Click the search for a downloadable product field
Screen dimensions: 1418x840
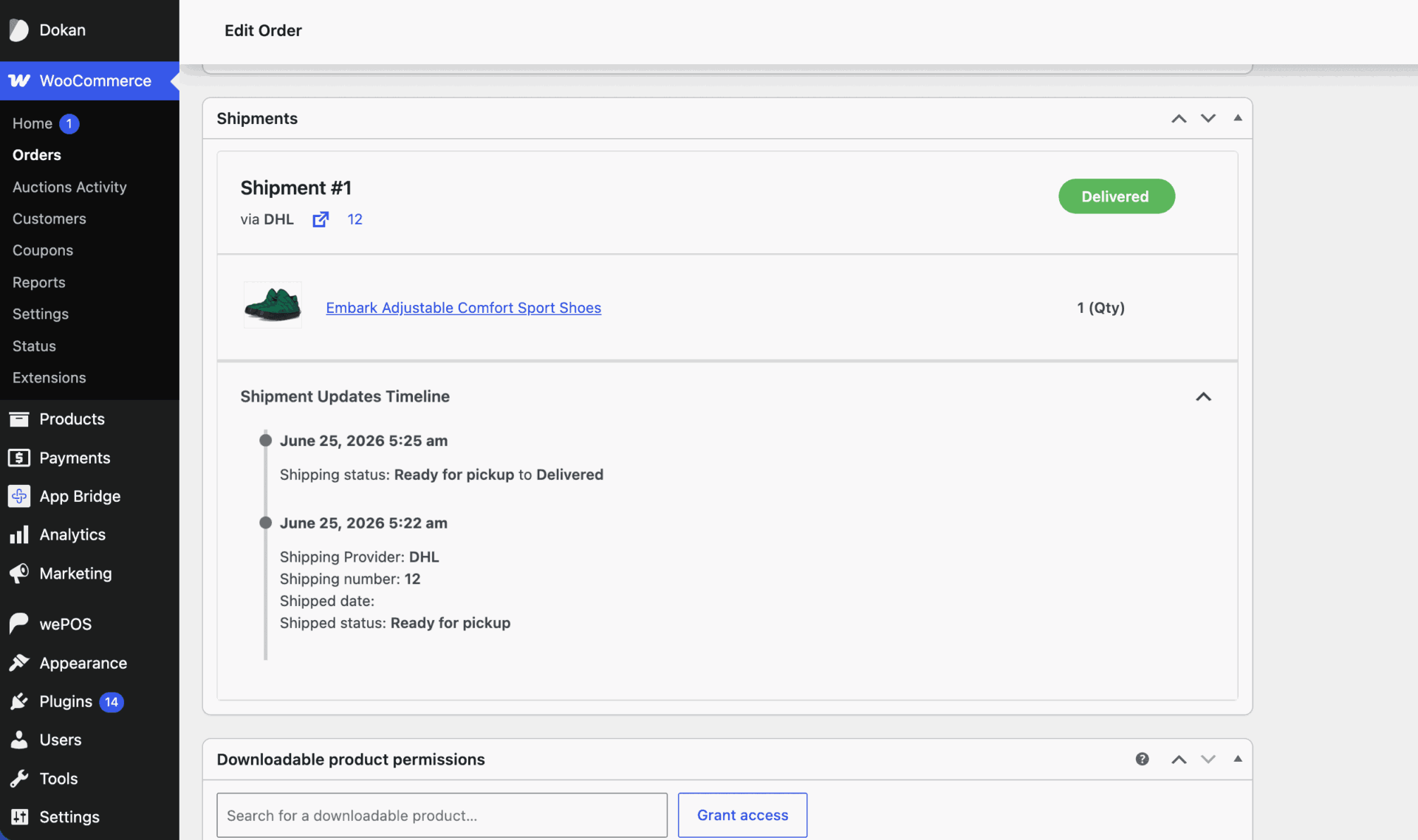(442, 815)
